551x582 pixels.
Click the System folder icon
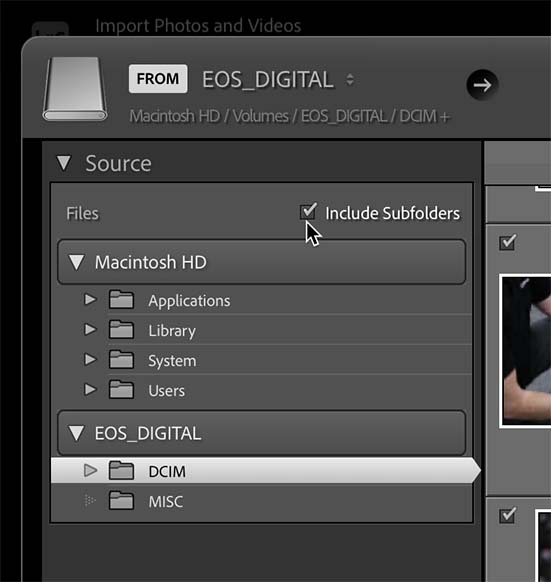(121, 360)
